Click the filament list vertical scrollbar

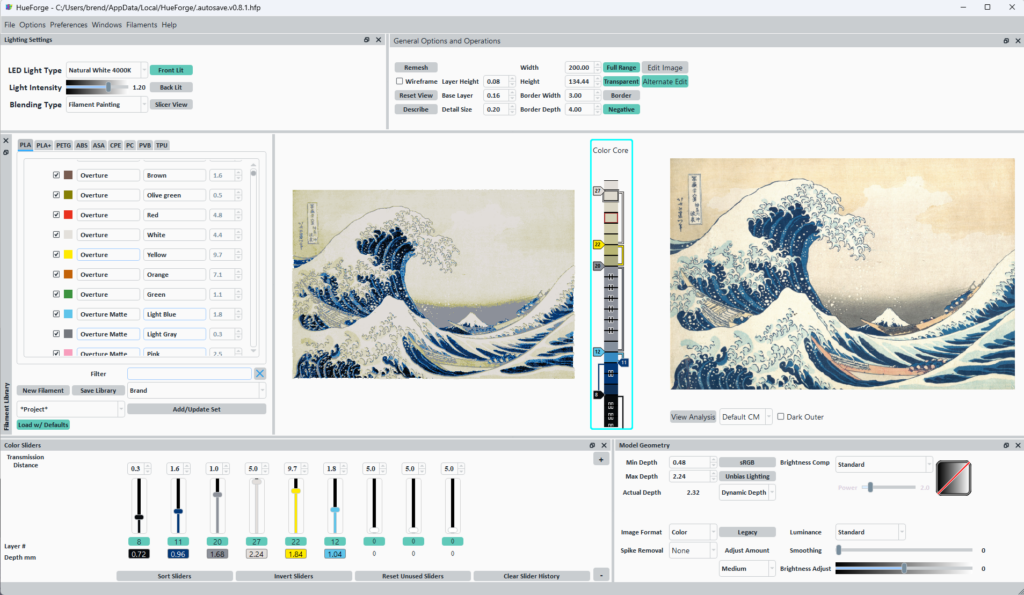click(253, 258)
